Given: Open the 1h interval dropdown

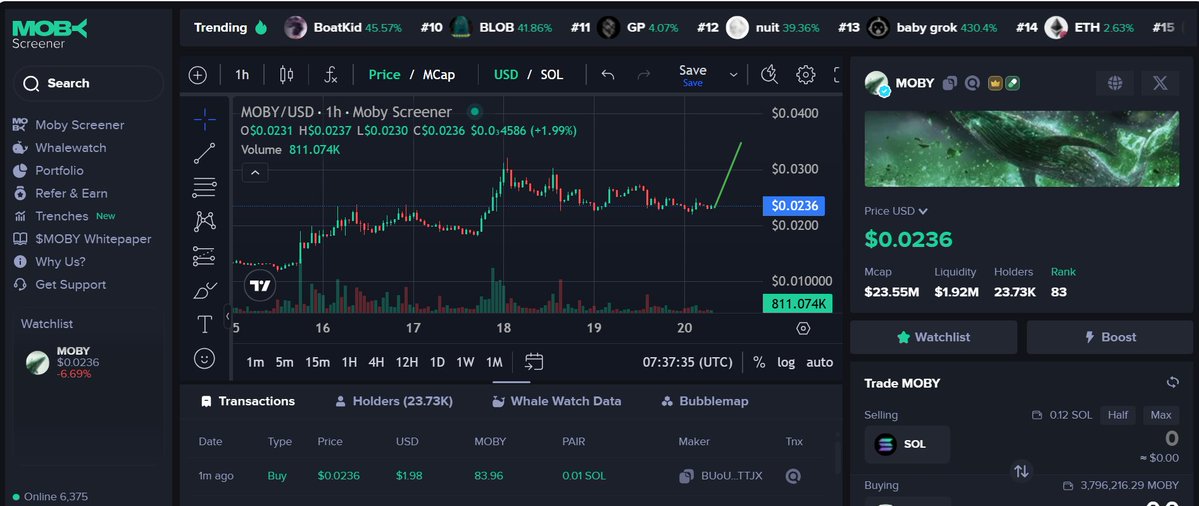Looking at the screenshot, I should point(242,75).
